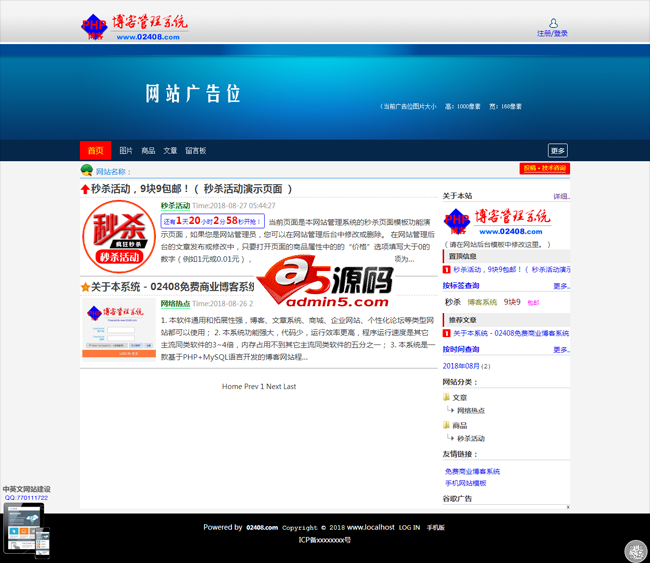Click Last in the pagination

point(290,386)
